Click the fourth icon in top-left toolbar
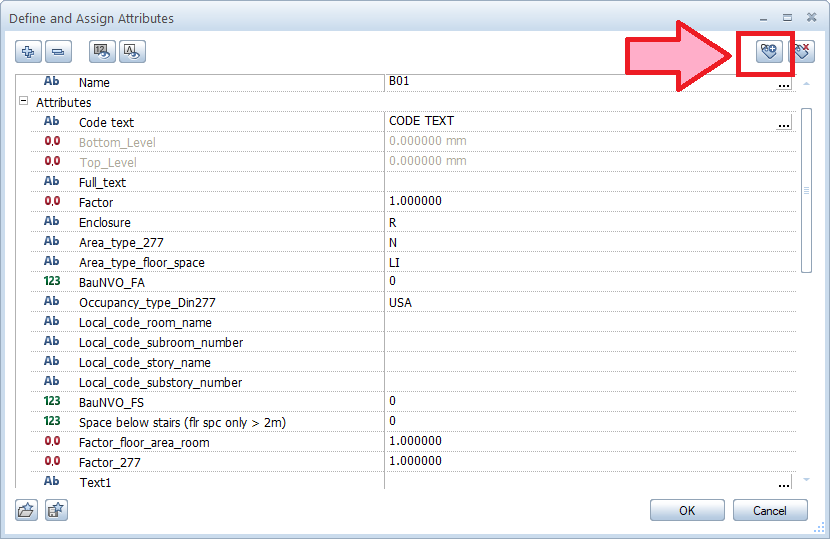Image resolution: width=830 pixels, height=539 pixels. coord(131,52)
